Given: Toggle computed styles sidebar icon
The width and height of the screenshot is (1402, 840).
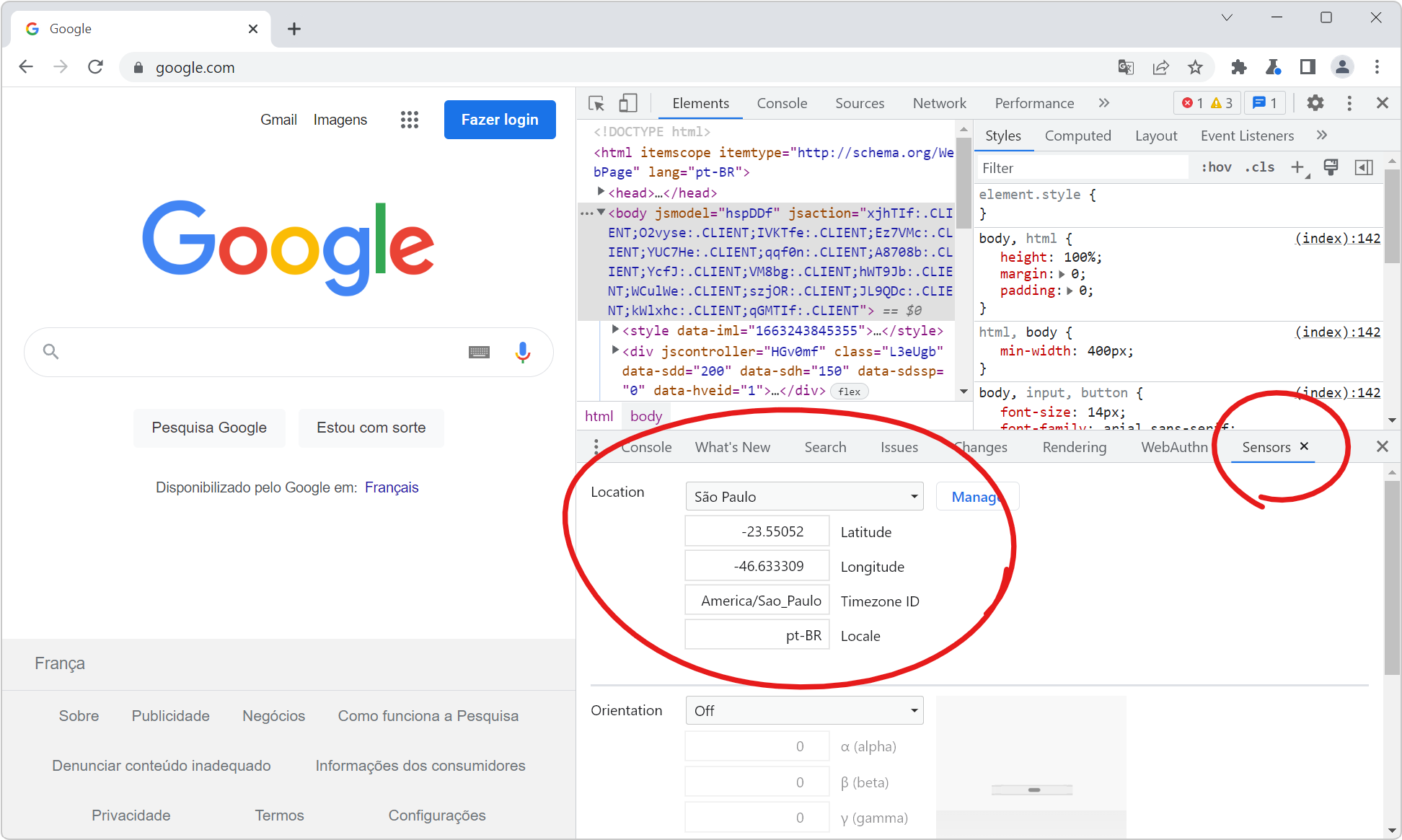Looking at the screenshot, I should coord(1364,167).
